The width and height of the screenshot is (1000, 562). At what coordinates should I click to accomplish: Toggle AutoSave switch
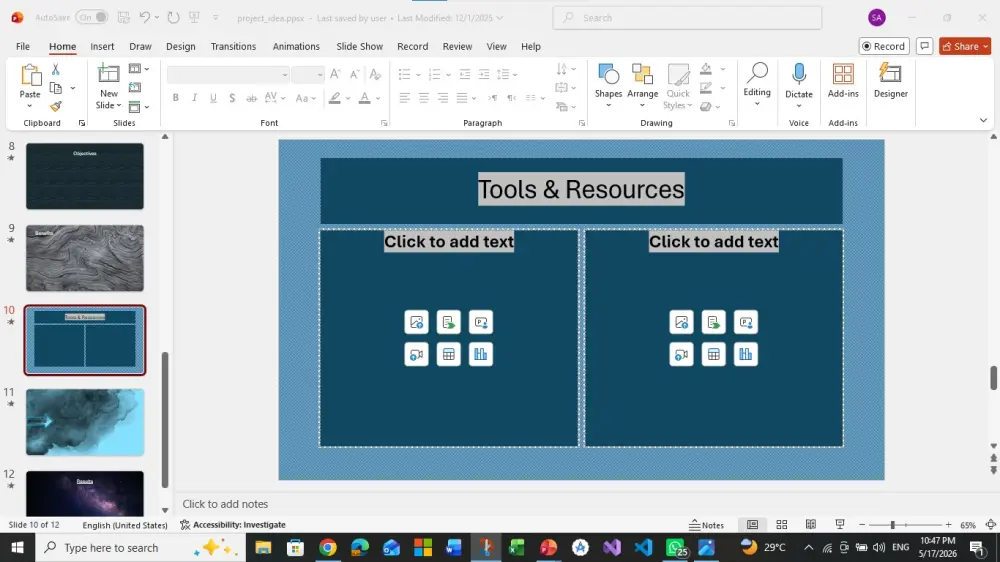click(x=92, y=17)
